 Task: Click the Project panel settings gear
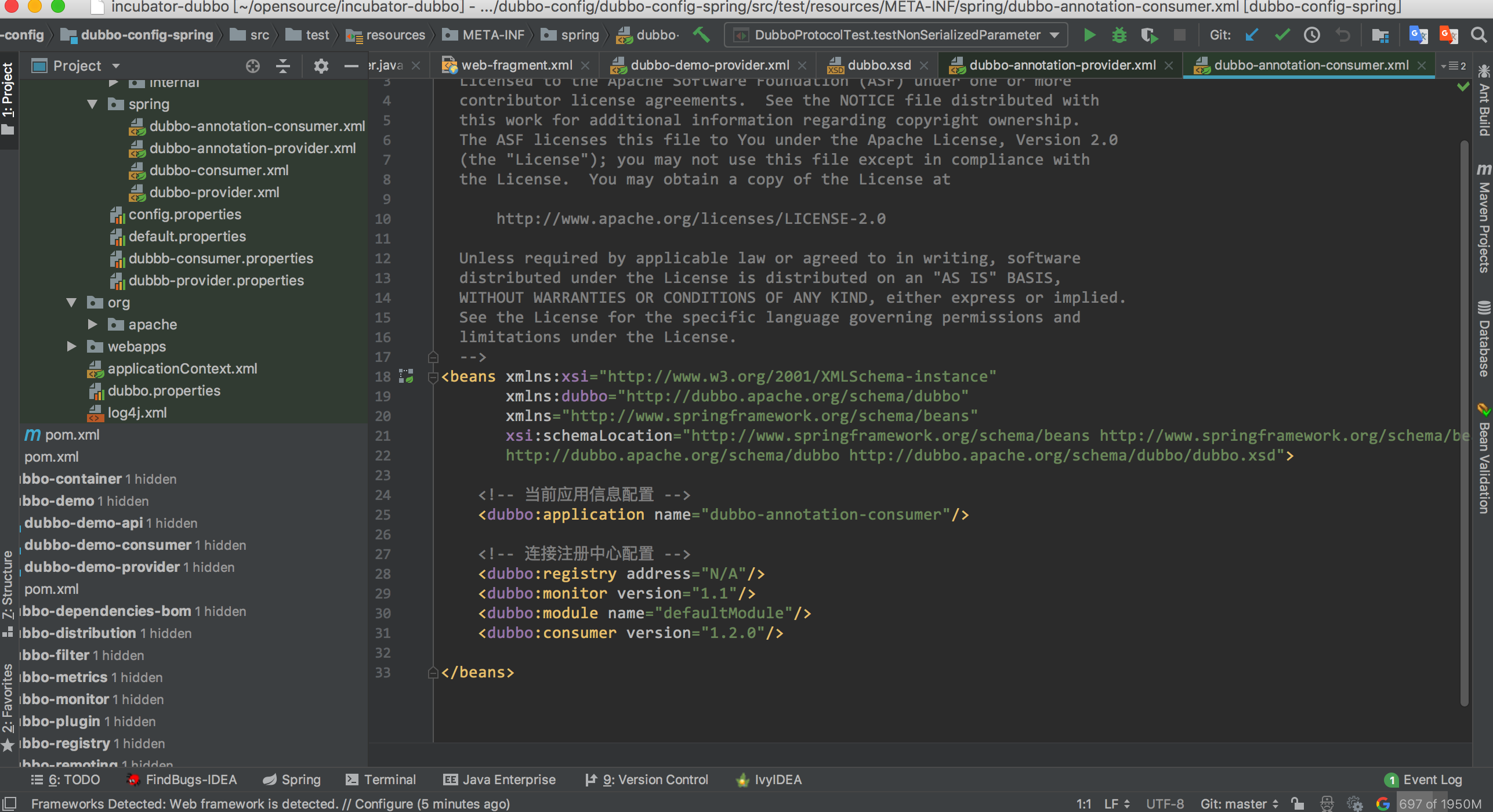[x=321, y=66]
